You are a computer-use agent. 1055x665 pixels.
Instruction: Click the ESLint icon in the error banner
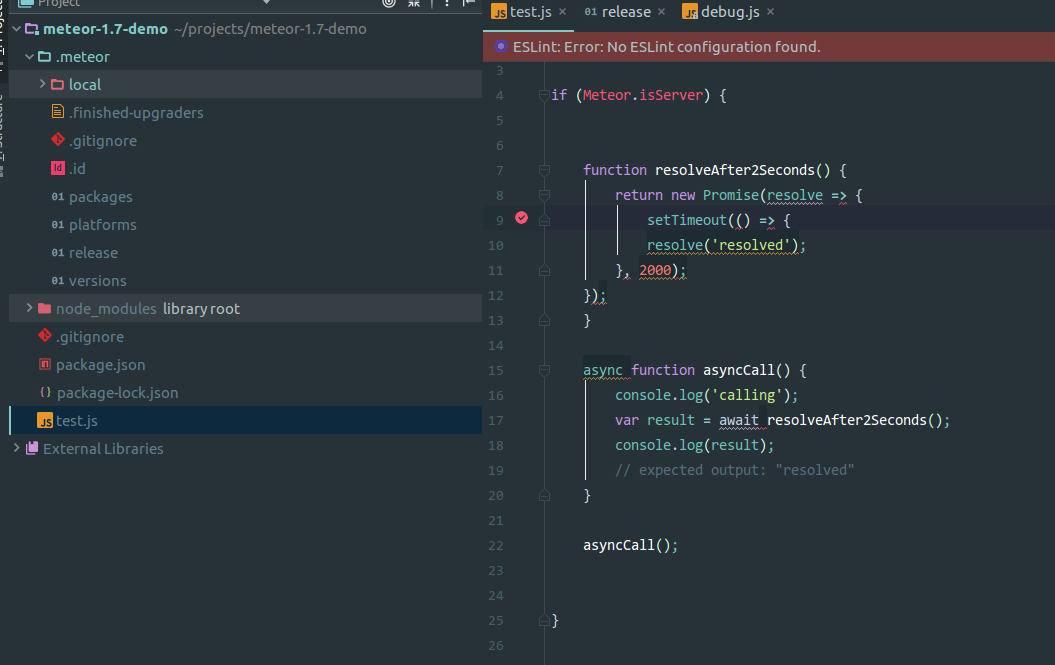click(x=501, y=46)
